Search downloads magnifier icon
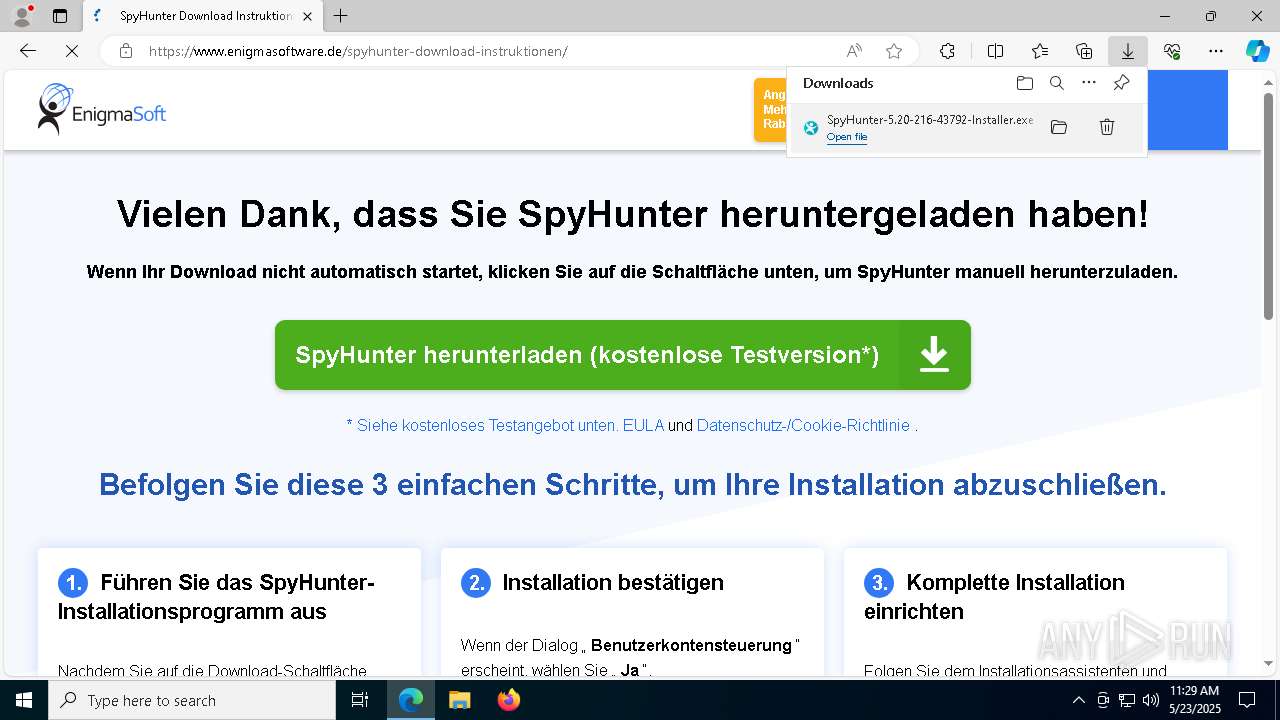This screenshot has width=1280, height=720. [1056, 83]
